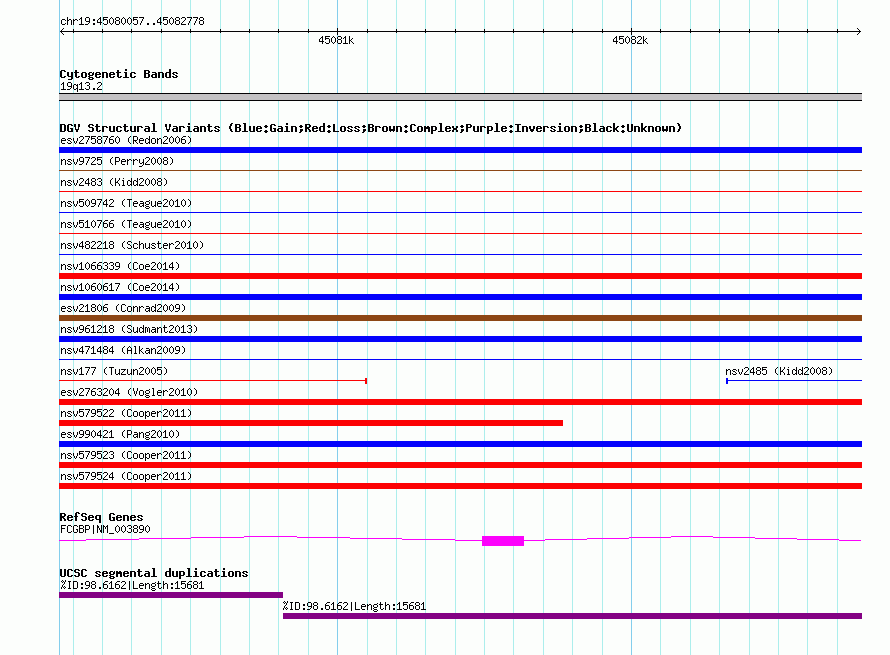The width and height of the screenshot is (890, 655).
Task: Open variant esv2763204 (Vogler2010) label
Action: pos(129,392)
